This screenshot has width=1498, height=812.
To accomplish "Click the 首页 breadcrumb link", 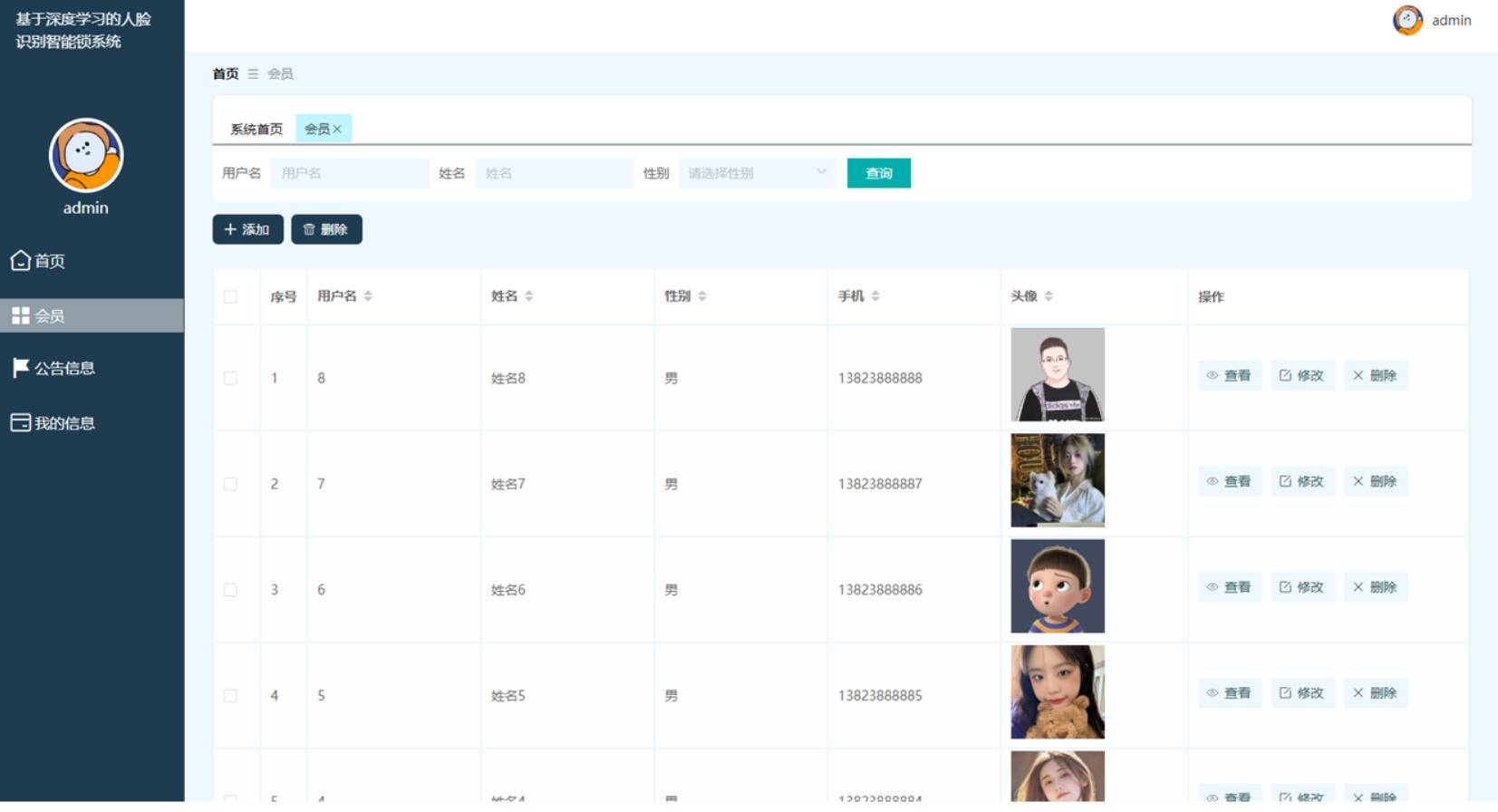I will (x=226, y=73).
